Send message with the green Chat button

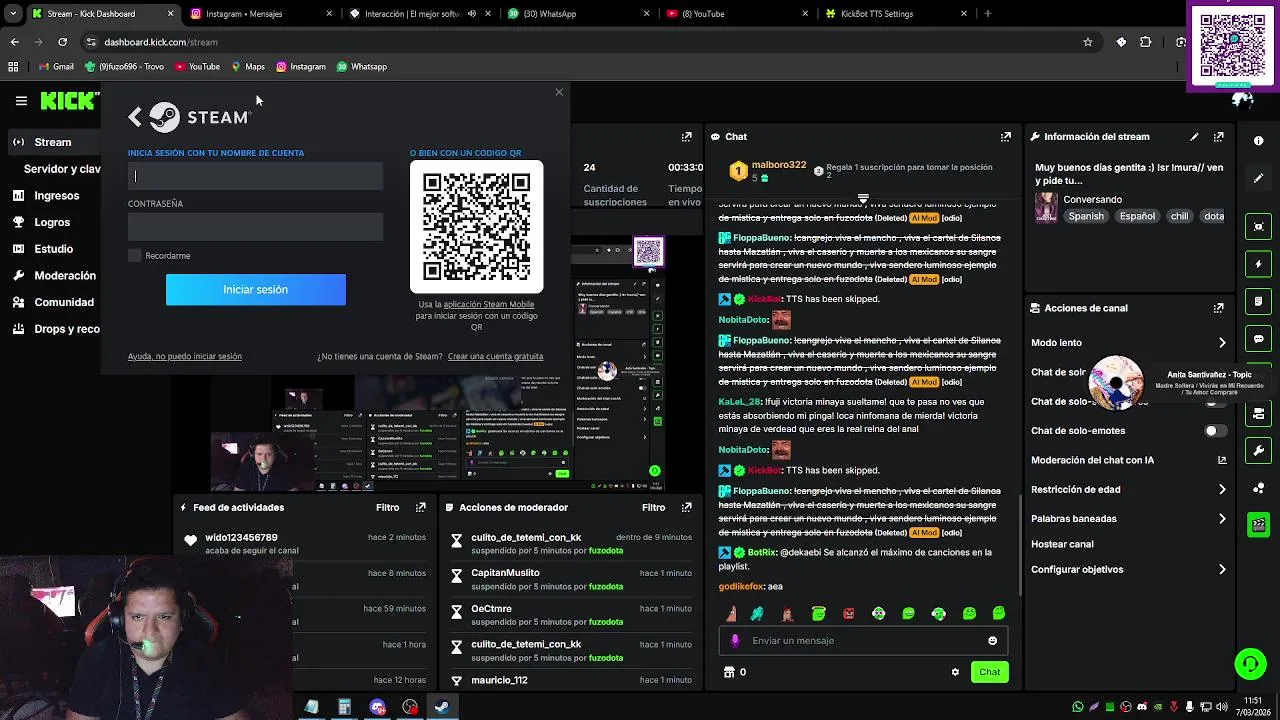pos(989,672)
